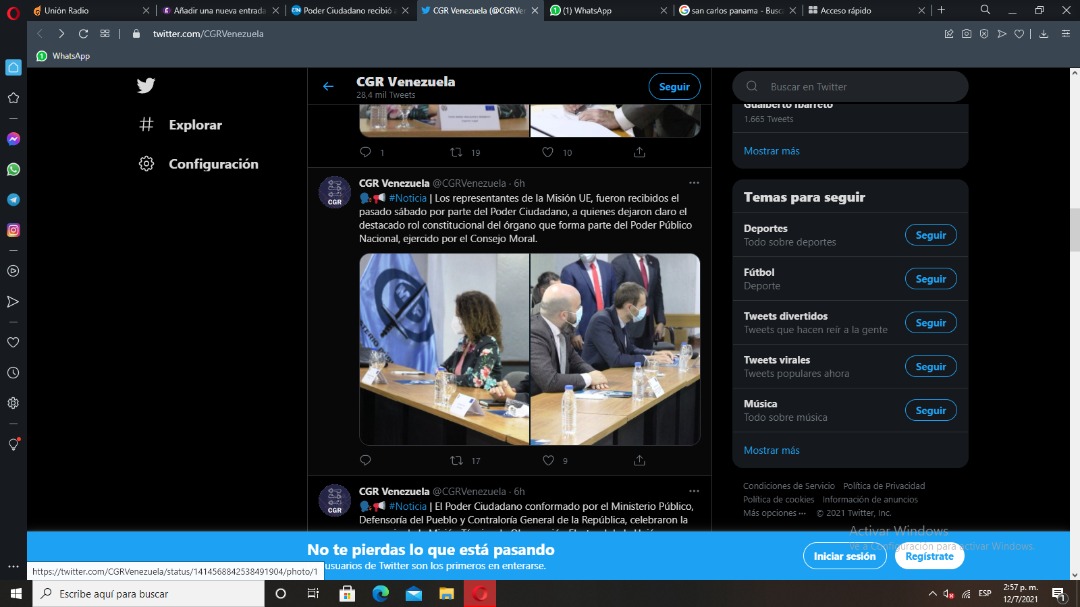This screenshot has width=1080, height=607.
Task: Click the Buscar en Twitter search field
Action: click(860, 87)
